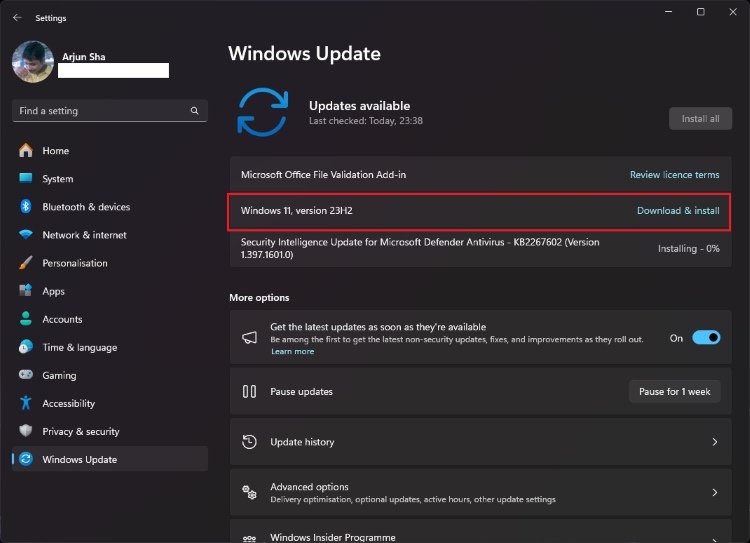This screenshot has height=543, width=750.
Task: Expand the Update history chevron
Action: [x=714, y=442]
